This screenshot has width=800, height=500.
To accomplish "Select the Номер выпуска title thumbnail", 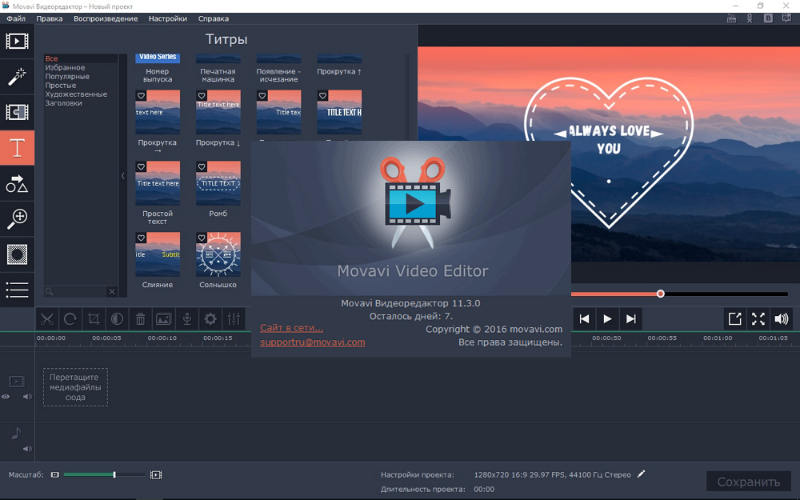I will click(x=158, y=59).
